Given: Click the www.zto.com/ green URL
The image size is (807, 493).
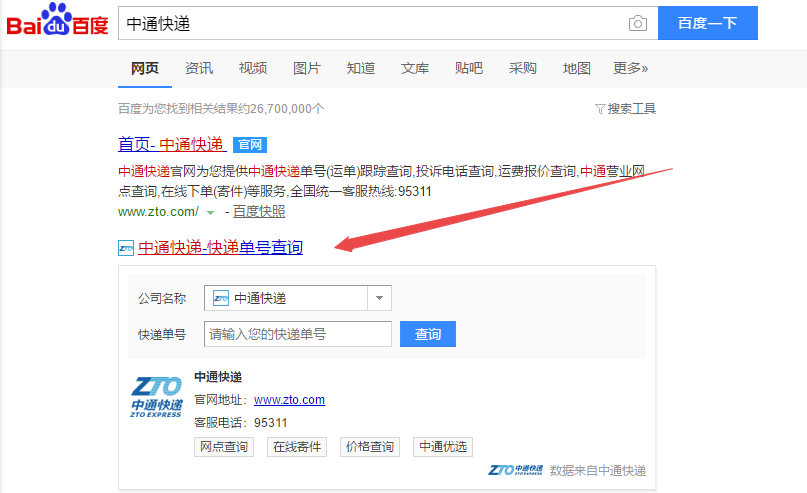Looking at the screenshot, I should point(158,212).
